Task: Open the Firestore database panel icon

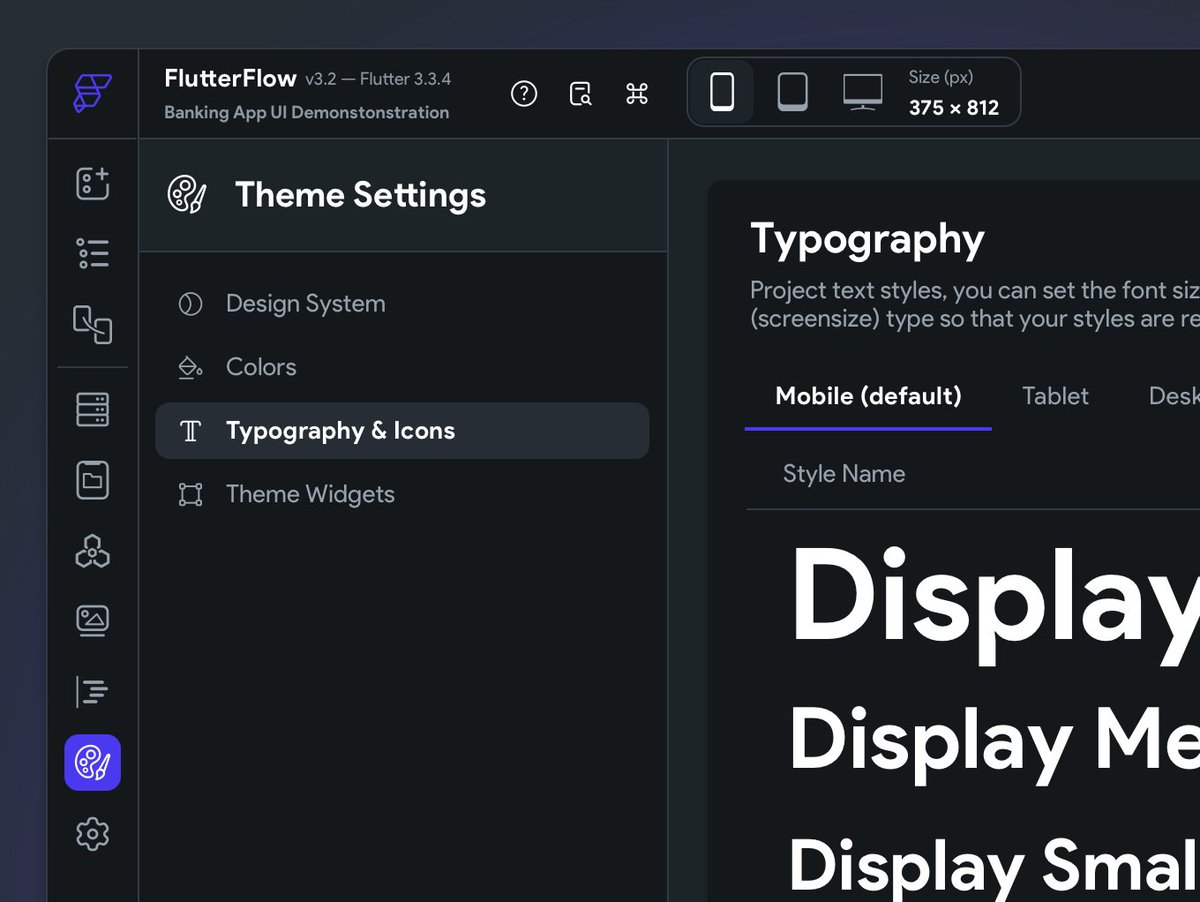Action: click(x=93, y=410)
